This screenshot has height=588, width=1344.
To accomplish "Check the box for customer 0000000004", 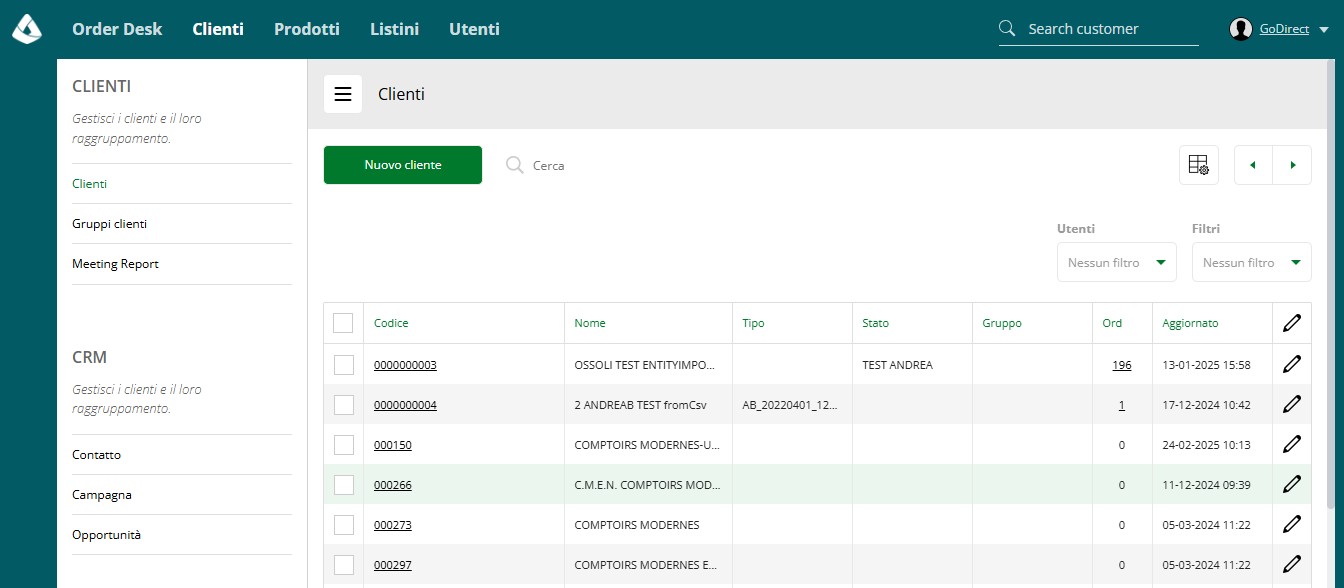I will click(x=343, y=405).
